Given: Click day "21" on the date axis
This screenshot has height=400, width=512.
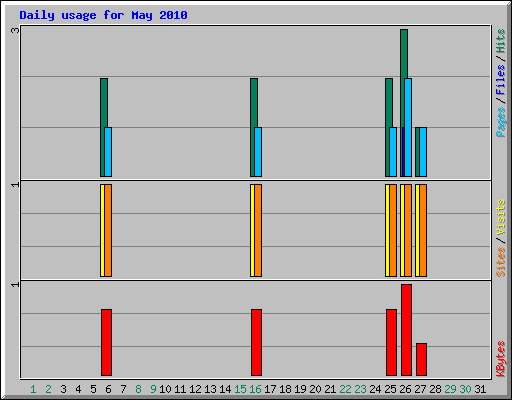Looking at the screenshot, I should tap(330, 389).
